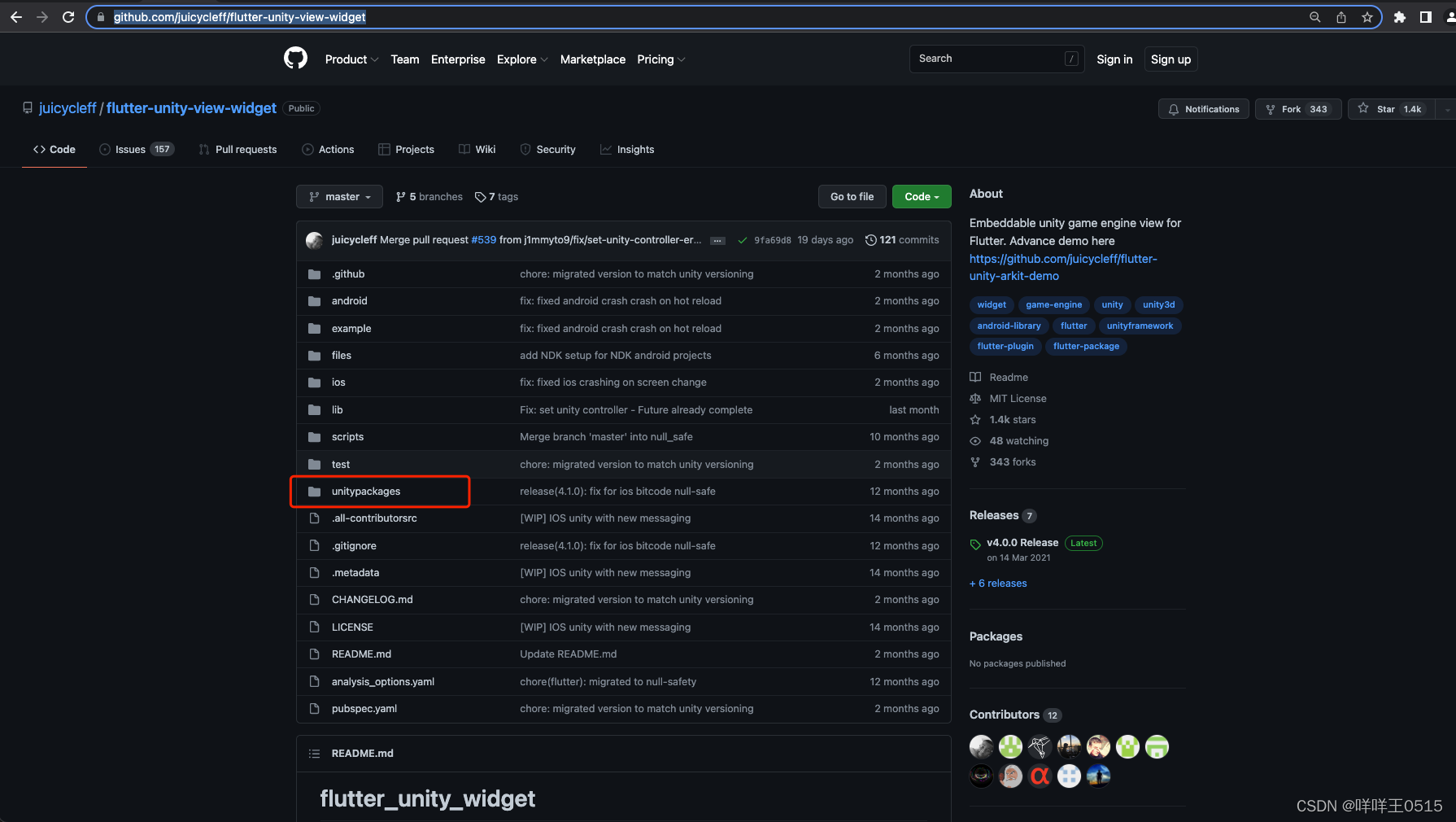The width and height of the screenshot is (1456, 822).
Task: Open Marketplace in top navigation
Action: coord(593,59)
